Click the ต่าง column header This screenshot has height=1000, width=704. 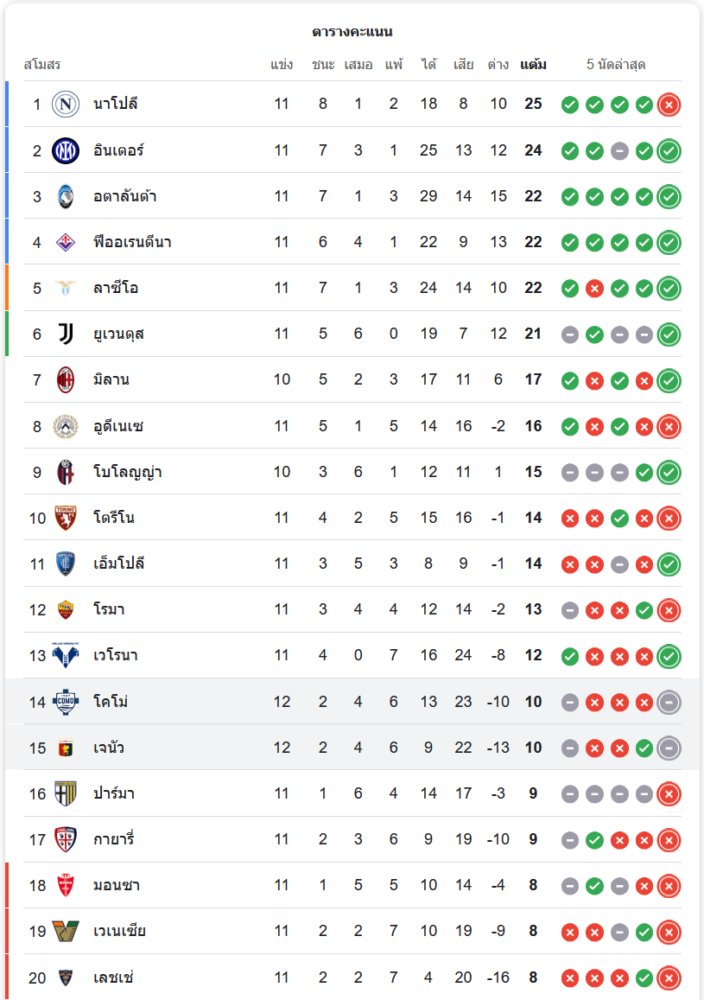coord(498,65)
